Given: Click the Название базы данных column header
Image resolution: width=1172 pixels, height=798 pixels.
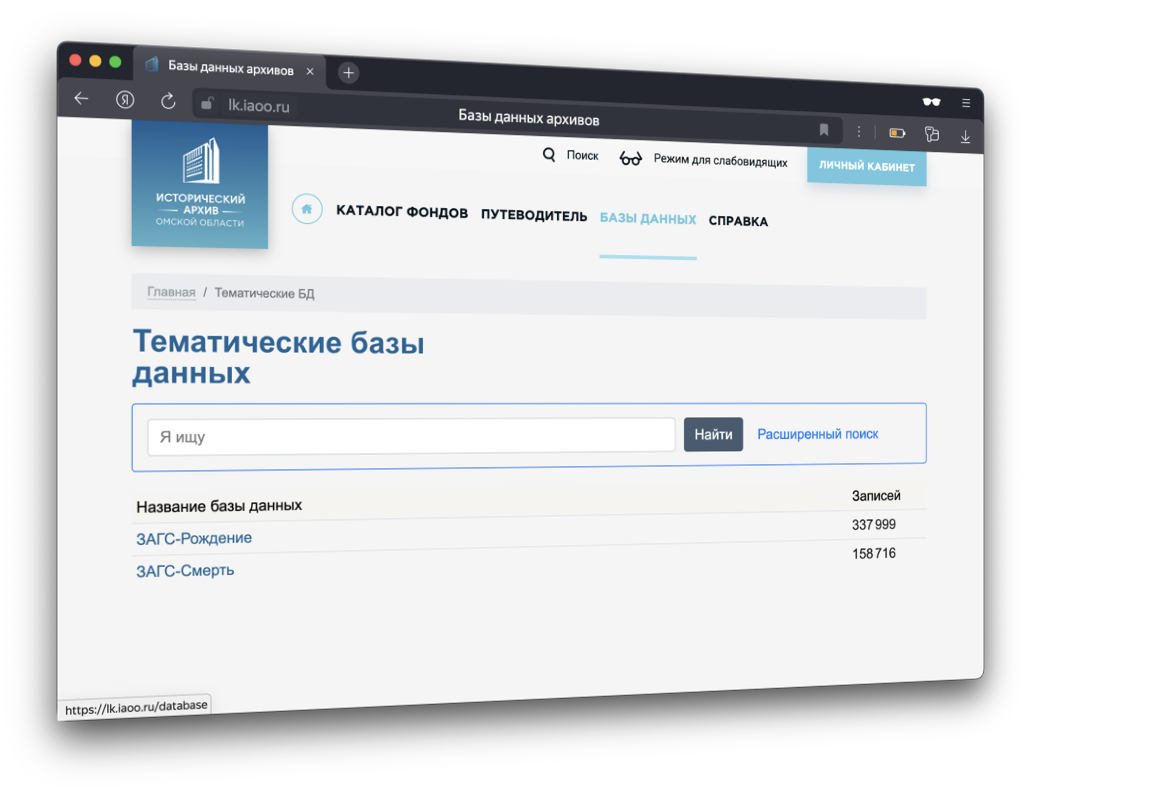Looking at the screenshot, I should (219, 506).
